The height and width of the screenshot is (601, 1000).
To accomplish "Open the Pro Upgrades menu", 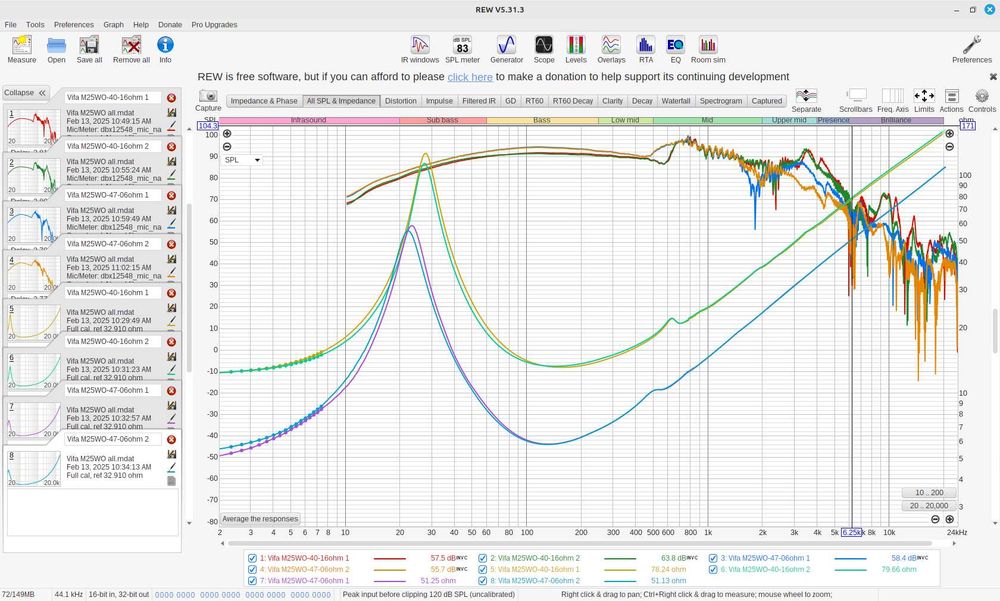I will [x=214, y=25].
